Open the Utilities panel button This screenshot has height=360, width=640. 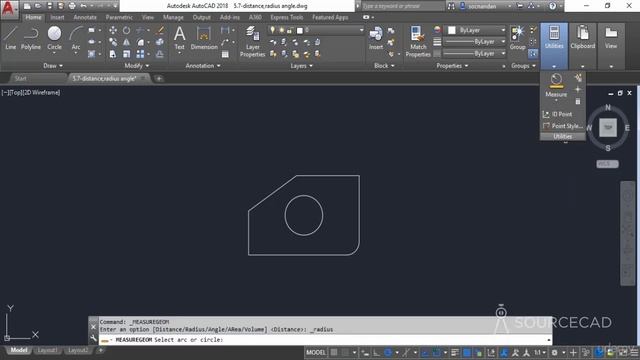tap(554, 46)
